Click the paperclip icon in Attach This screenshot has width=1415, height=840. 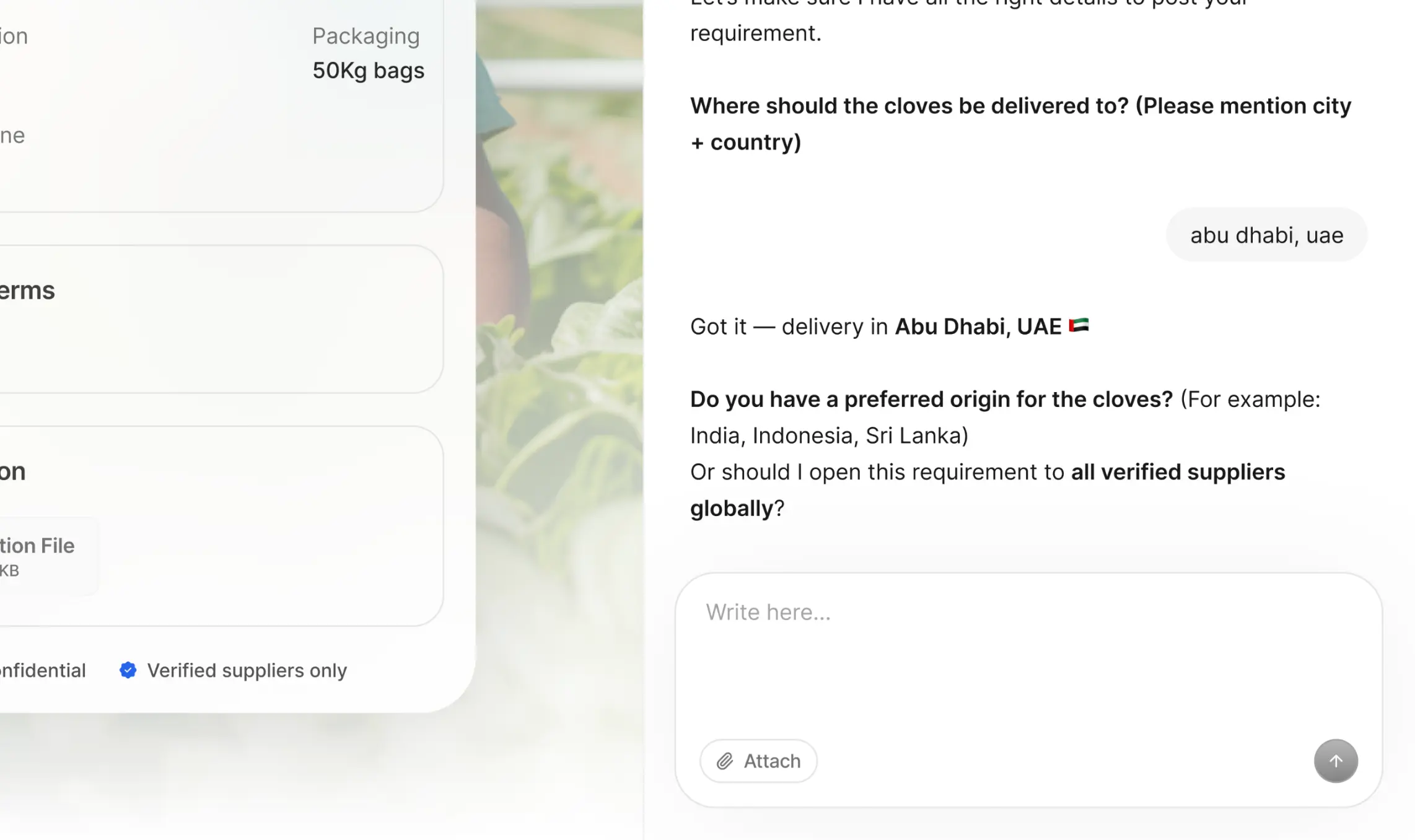tap(725, 761)
